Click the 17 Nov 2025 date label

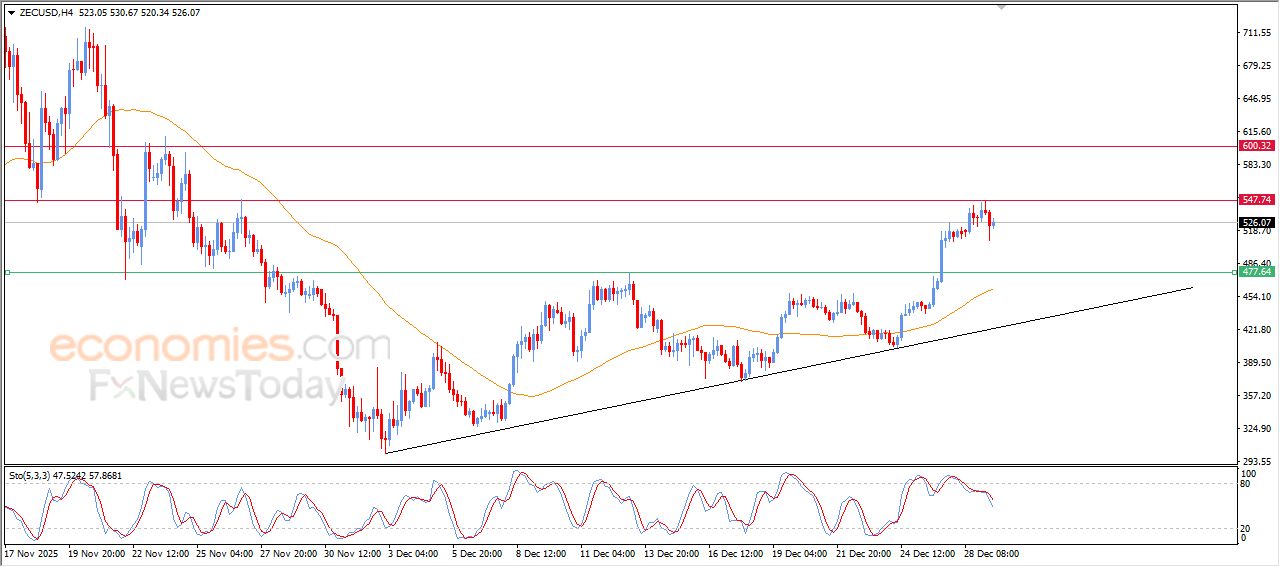(29, 553)
